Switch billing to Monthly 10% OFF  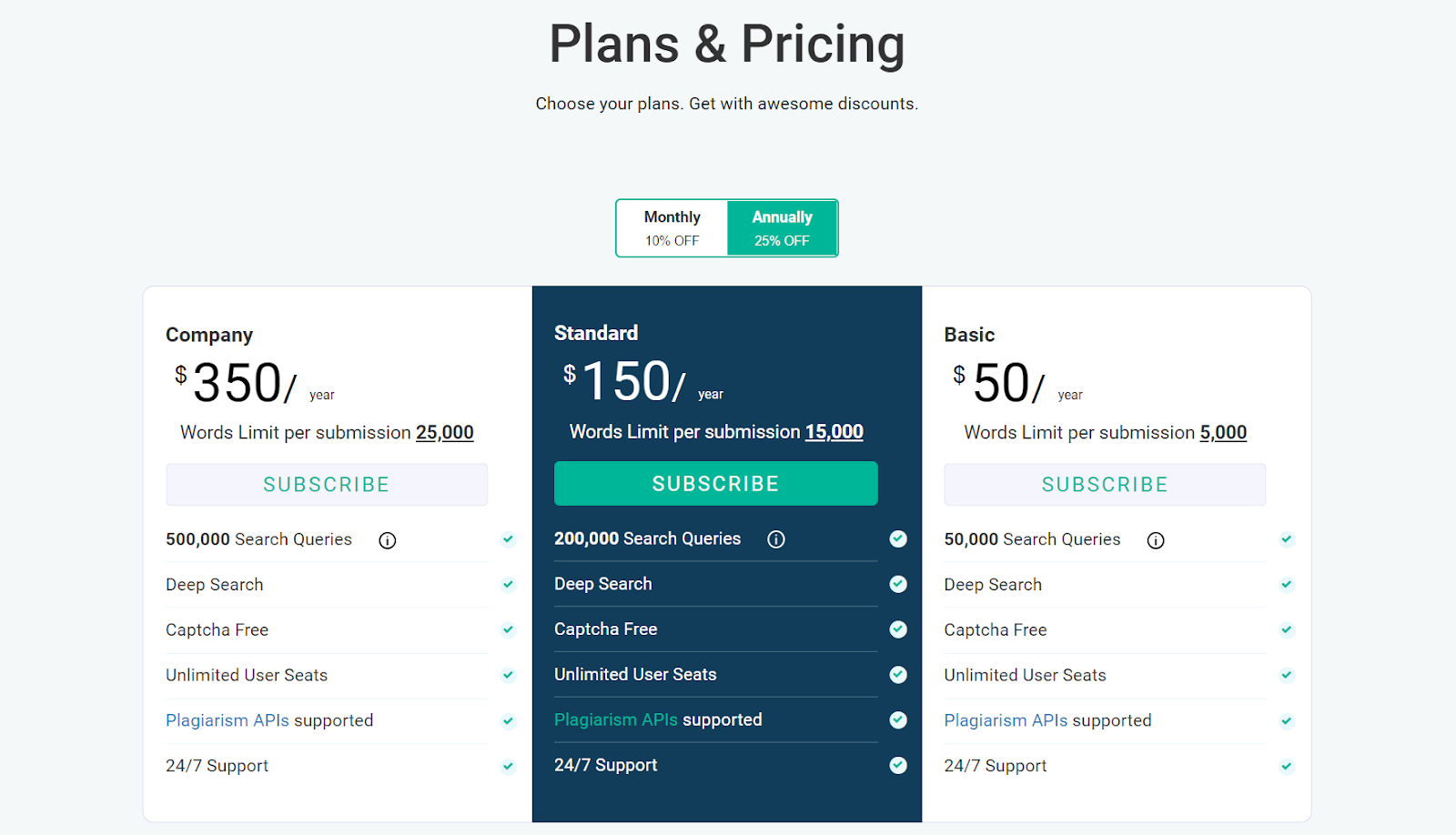tap(672, 228)
